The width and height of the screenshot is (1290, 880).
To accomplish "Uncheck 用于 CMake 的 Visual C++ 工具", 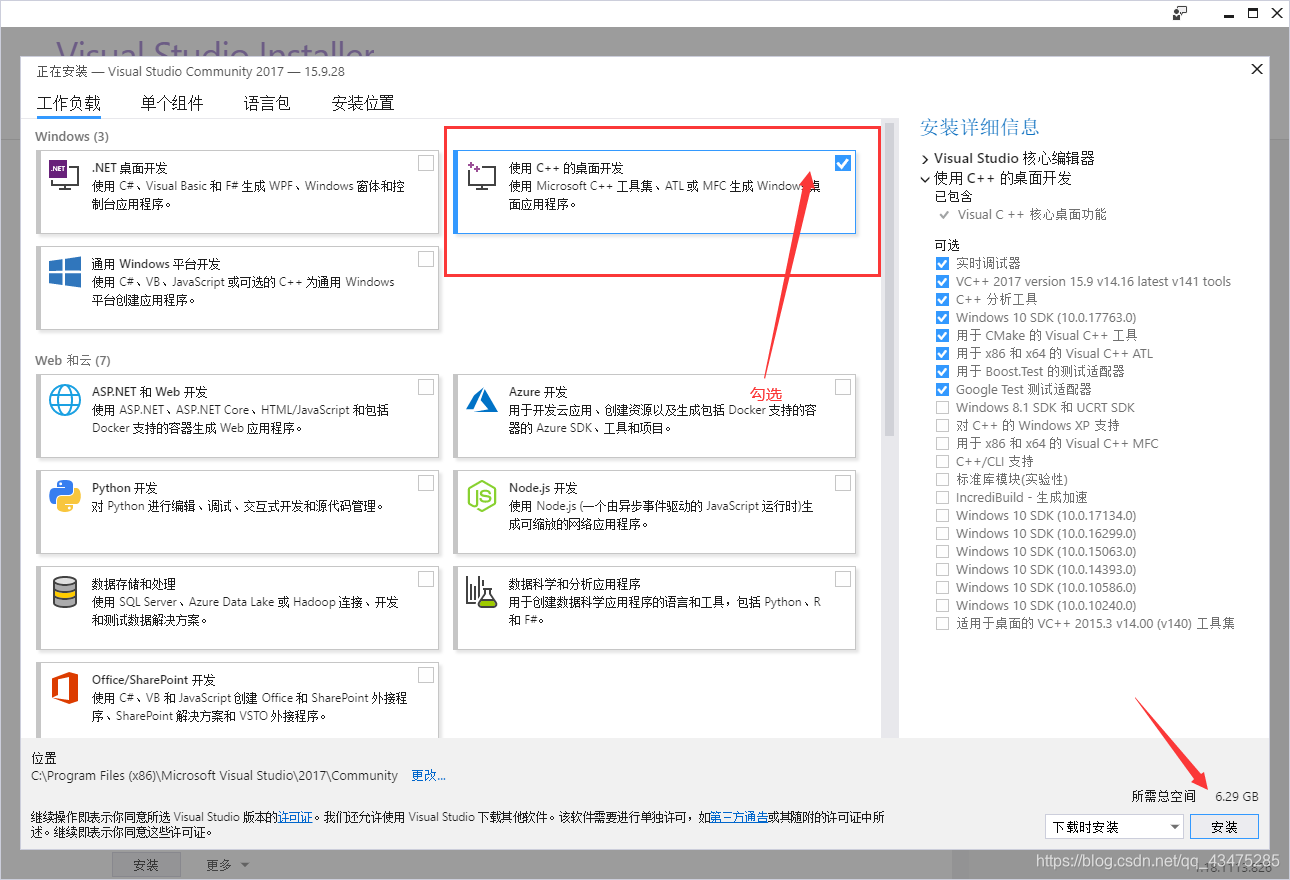I will pyautogui.click(x=942, y=335).
